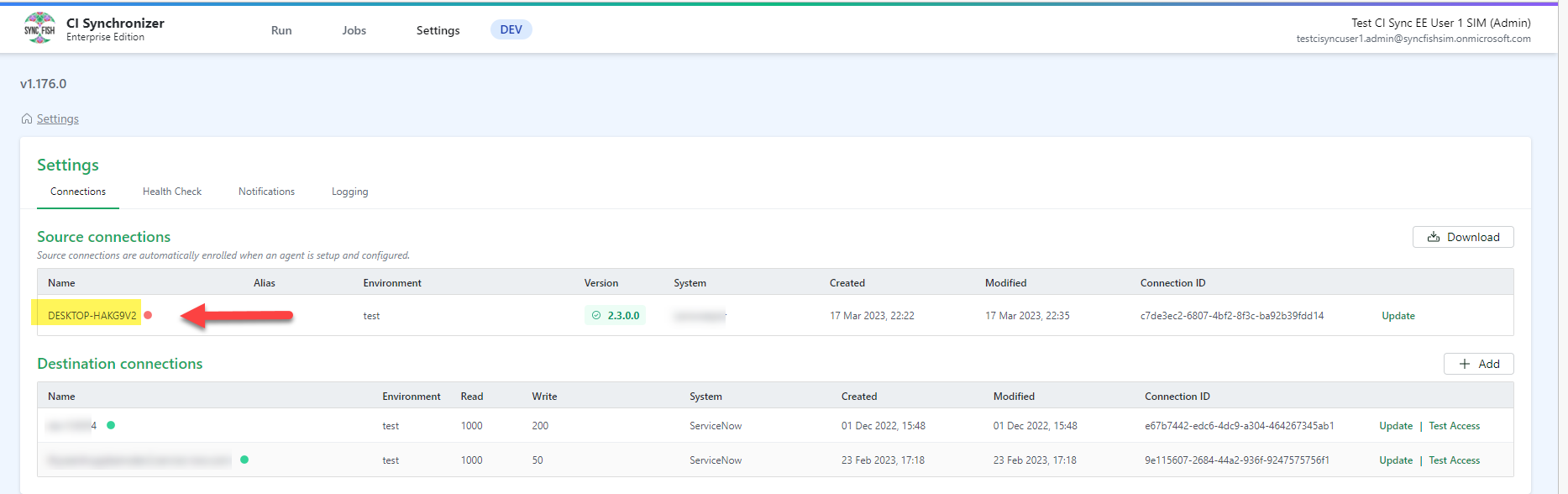The image size is (1568, 494).
Task: Click the user email address in header
Action: point(1413,39)
